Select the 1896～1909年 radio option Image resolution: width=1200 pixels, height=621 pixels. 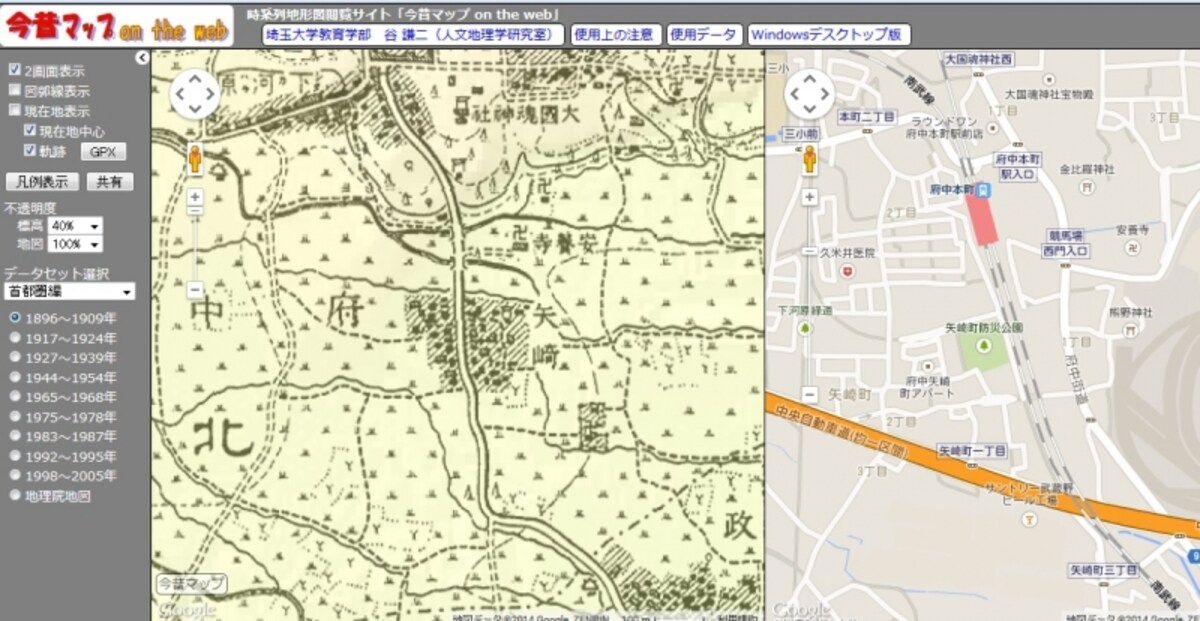pos(15,318)
